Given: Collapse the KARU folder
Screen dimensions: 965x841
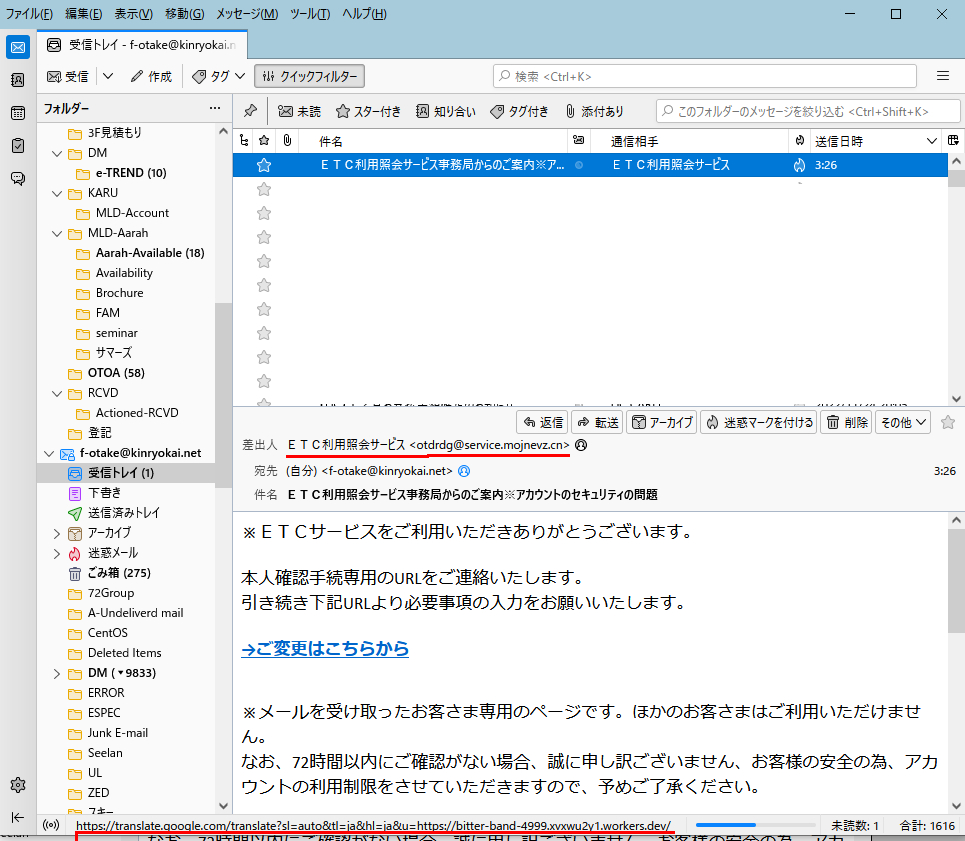Looking at the screenshot, I should (x=57, y=193).
